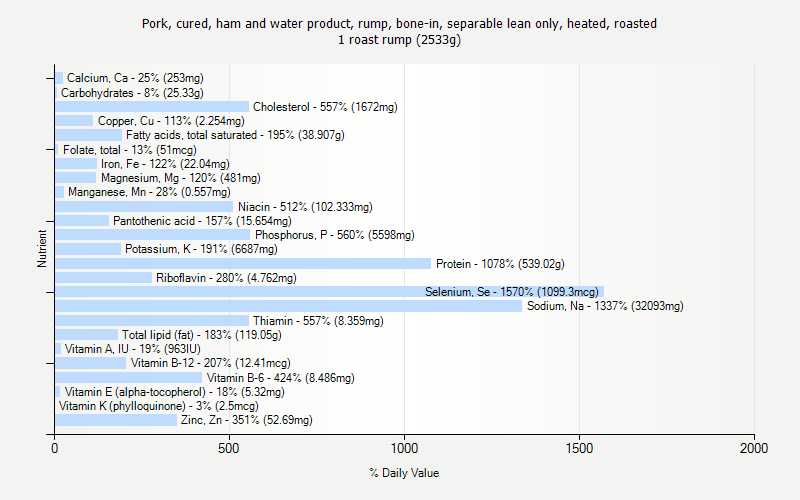Click the 1000 tick label on x-axis
Screen dimensions: 800x500
pyautogui.click(x=404, y=448)
